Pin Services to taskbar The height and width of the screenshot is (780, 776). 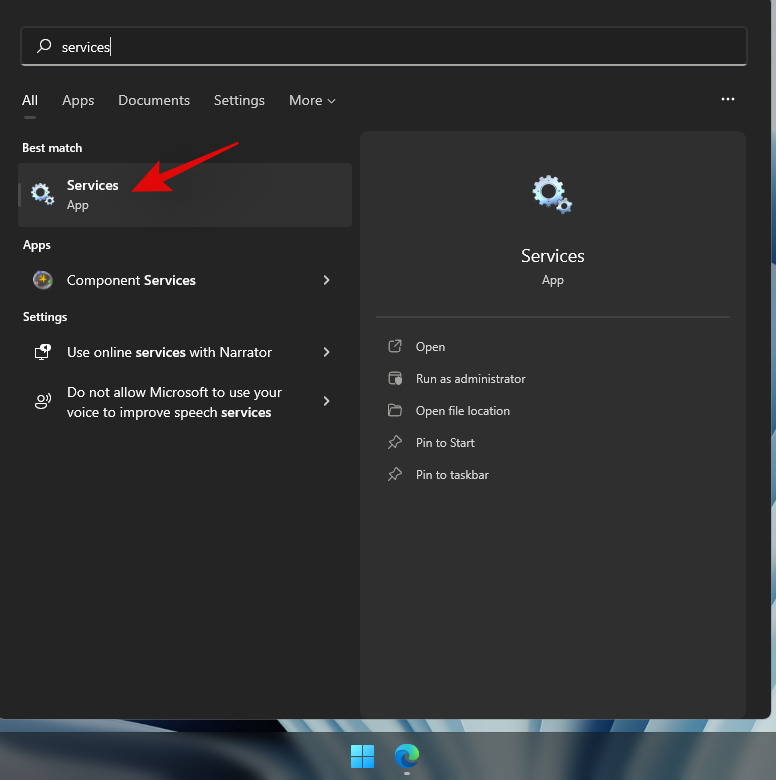(452, 475)
